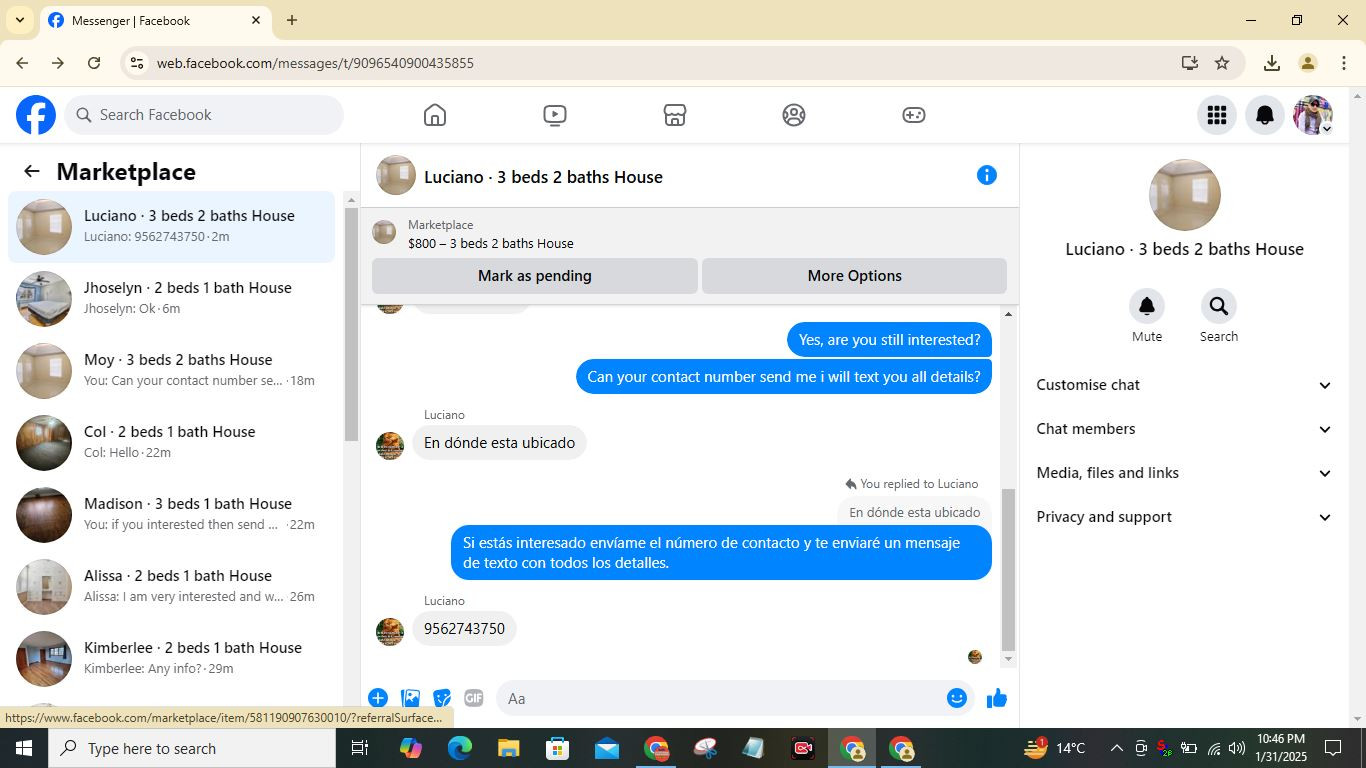Click the replied quote 'En dónde esta ubicado'
The width and height of the screenshot is (1366, 768).
click(x=914, y=512)
